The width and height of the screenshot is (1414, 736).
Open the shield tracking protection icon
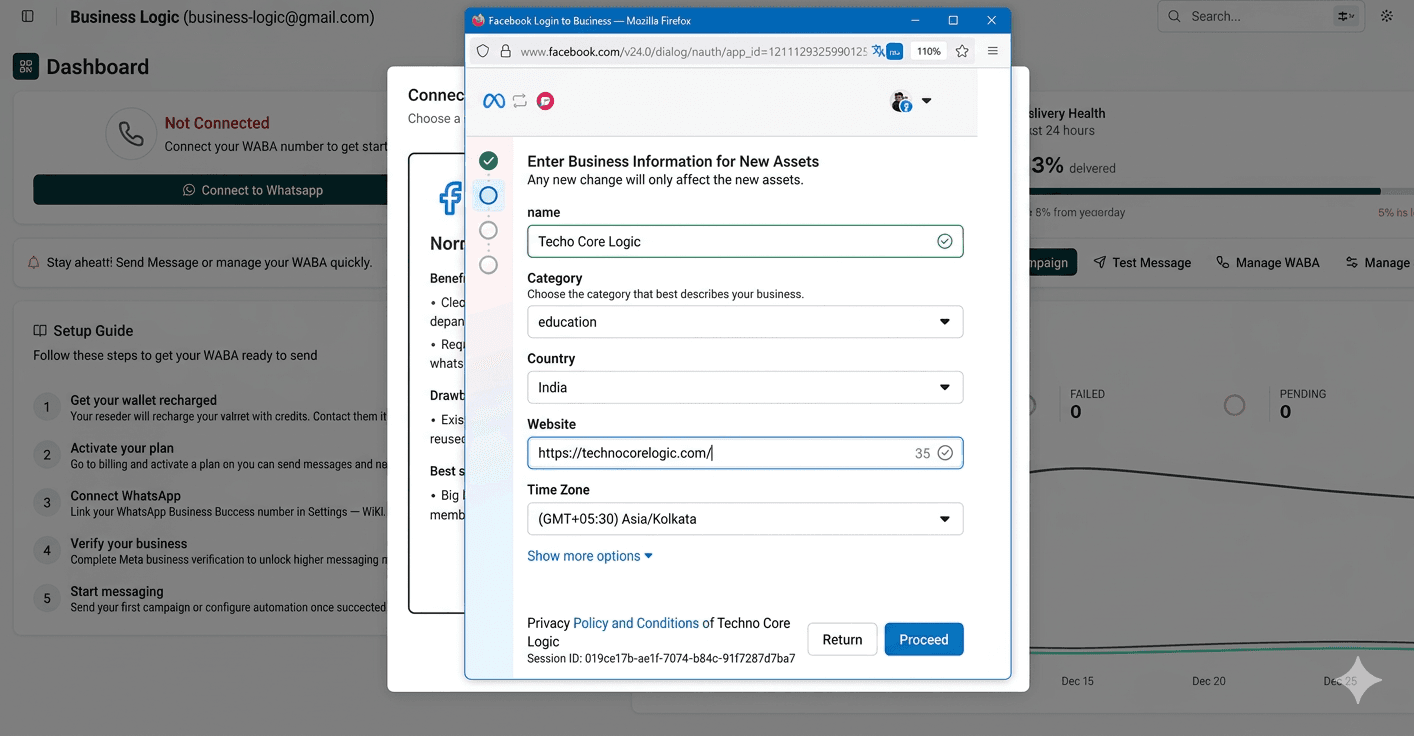(x=483, y=51)
